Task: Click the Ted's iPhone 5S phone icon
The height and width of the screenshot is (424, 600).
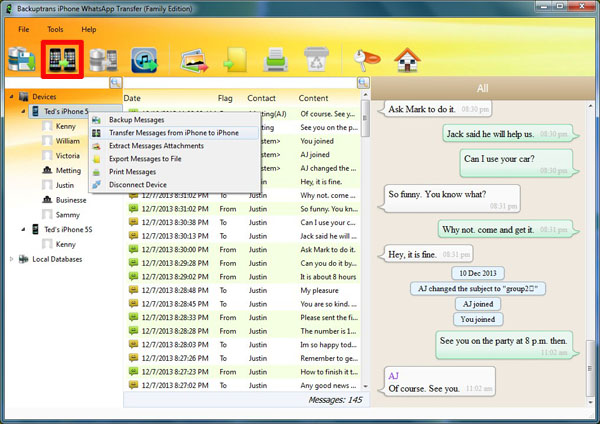Action: coord(35,229)
